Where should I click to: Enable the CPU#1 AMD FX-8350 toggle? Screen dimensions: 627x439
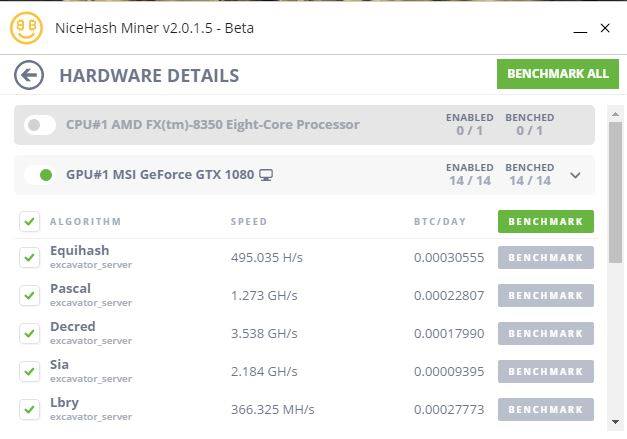pyautogui.click(x=40, y=125)
